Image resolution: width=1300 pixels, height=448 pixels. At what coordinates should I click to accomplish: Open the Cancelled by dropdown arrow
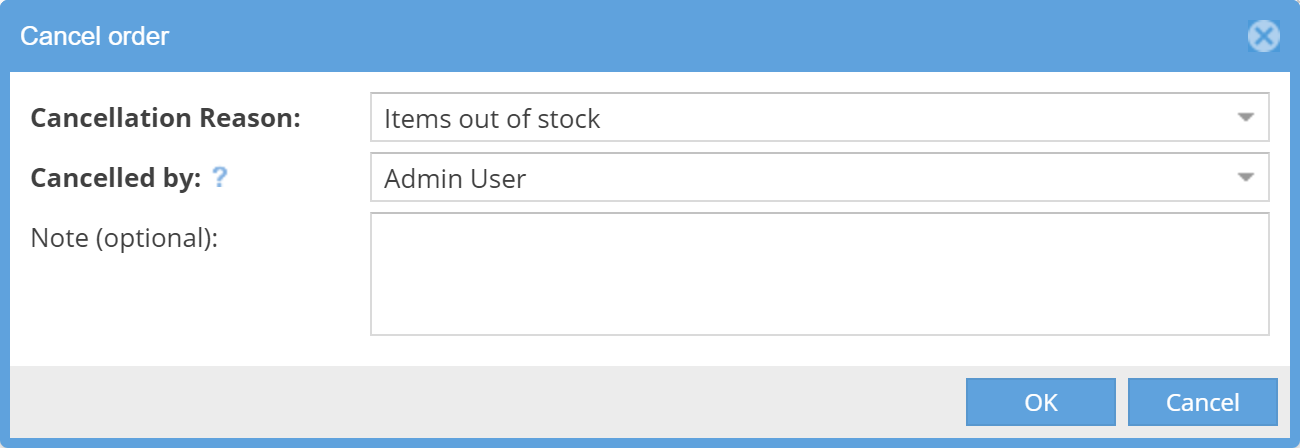click(x=1245, y=178)
